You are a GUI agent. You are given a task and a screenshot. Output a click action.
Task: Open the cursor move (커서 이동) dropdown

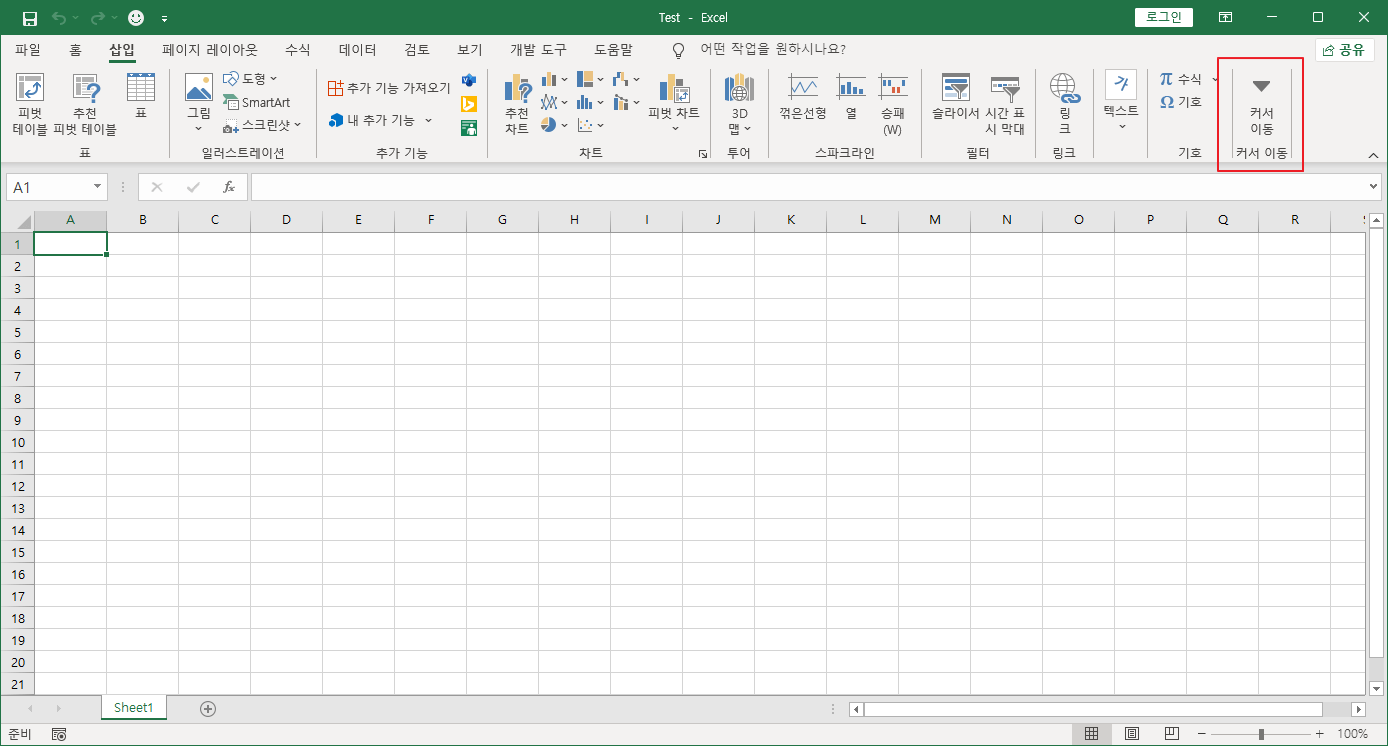pos(1261,106)
